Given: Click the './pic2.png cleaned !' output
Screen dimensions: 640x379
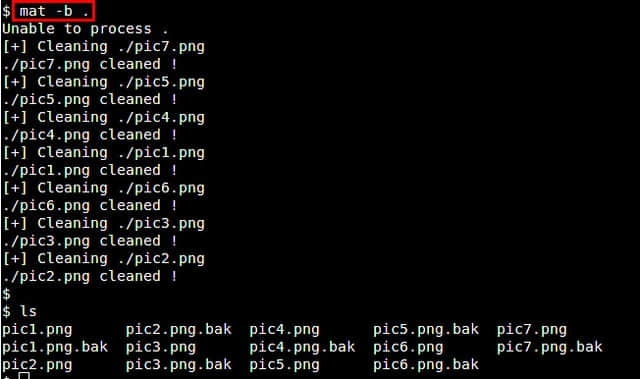Looking at the screenshot, I should (x=89, y=277).
